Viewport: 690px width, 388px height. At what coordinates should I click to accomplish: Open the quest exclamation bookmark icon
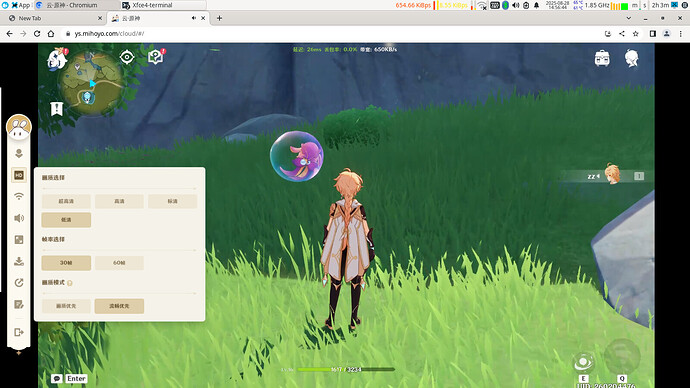coord(57,109)
